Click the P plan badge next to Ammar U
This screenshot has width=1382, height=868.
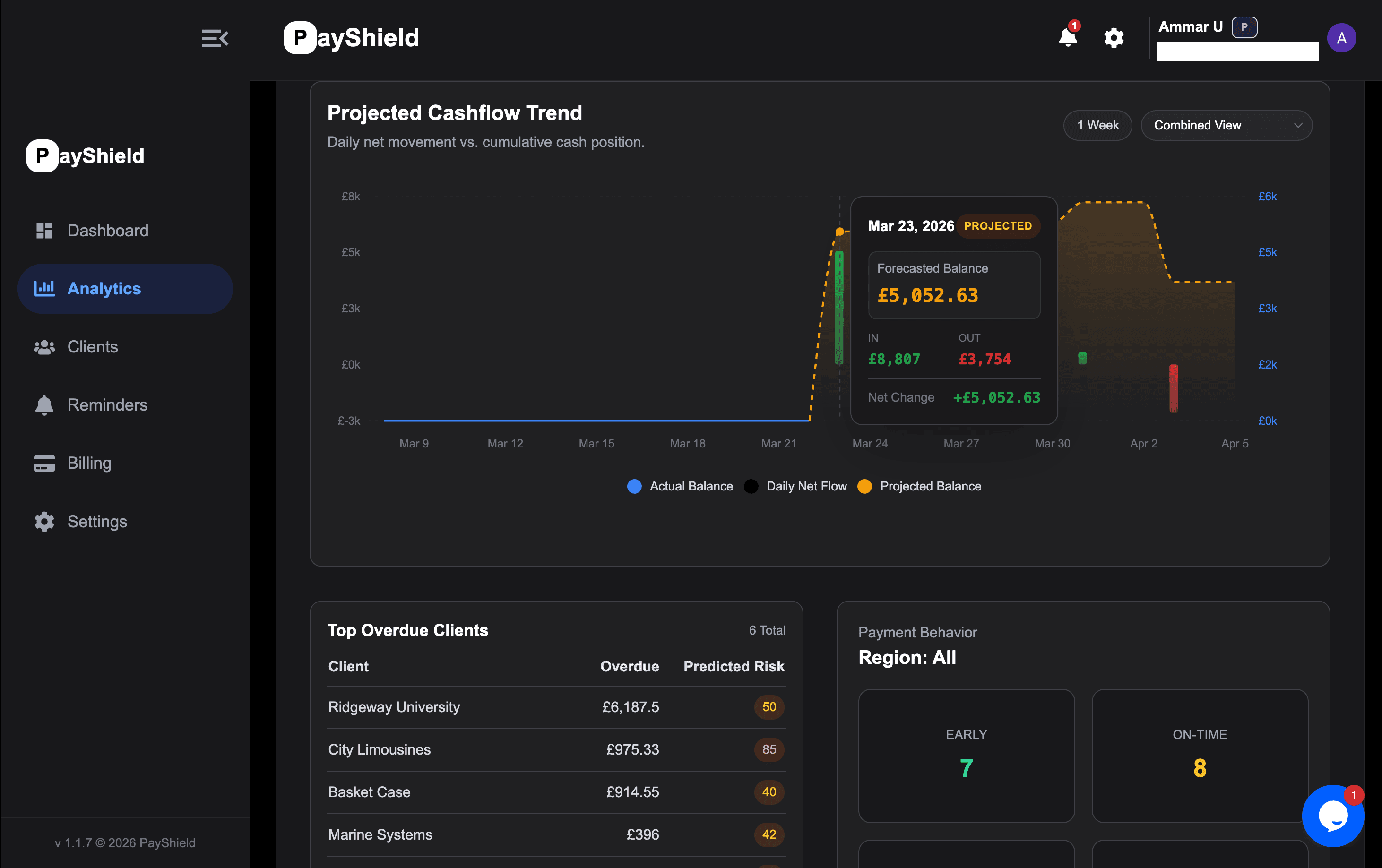click(1244, 27)
